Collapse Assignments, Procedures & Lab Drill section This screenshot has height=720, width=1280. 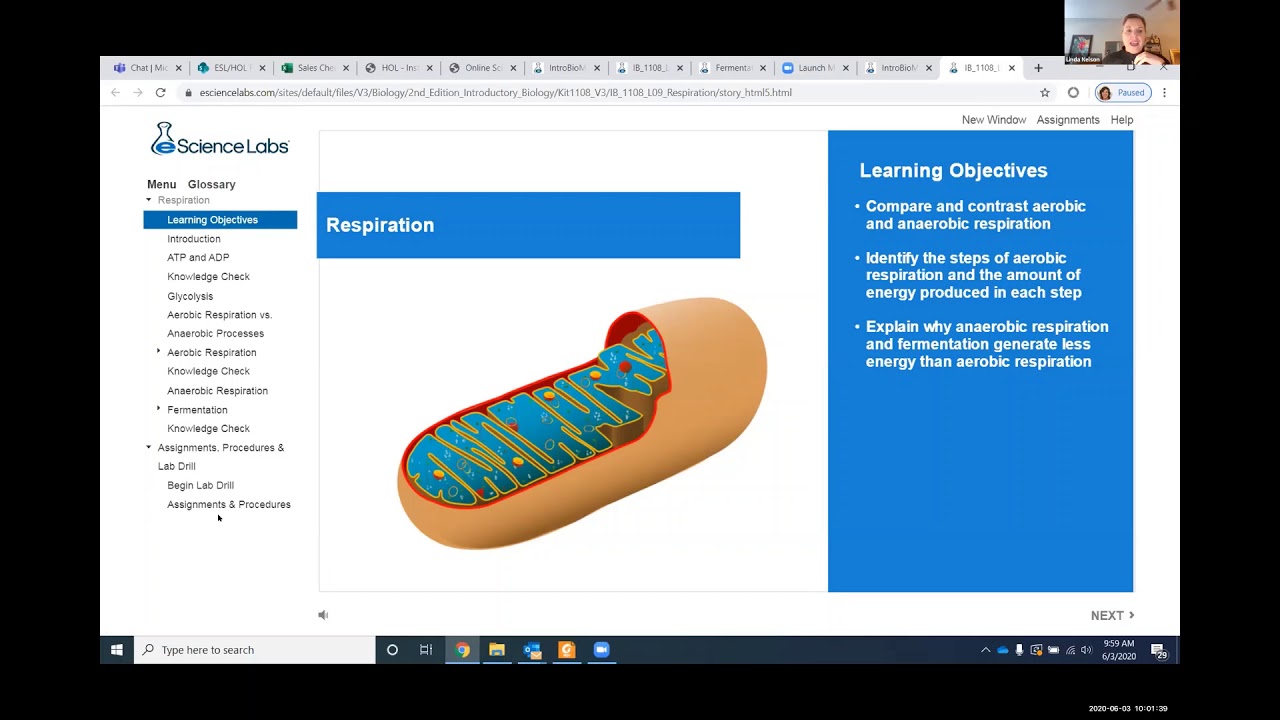click(x=149, y=447)
